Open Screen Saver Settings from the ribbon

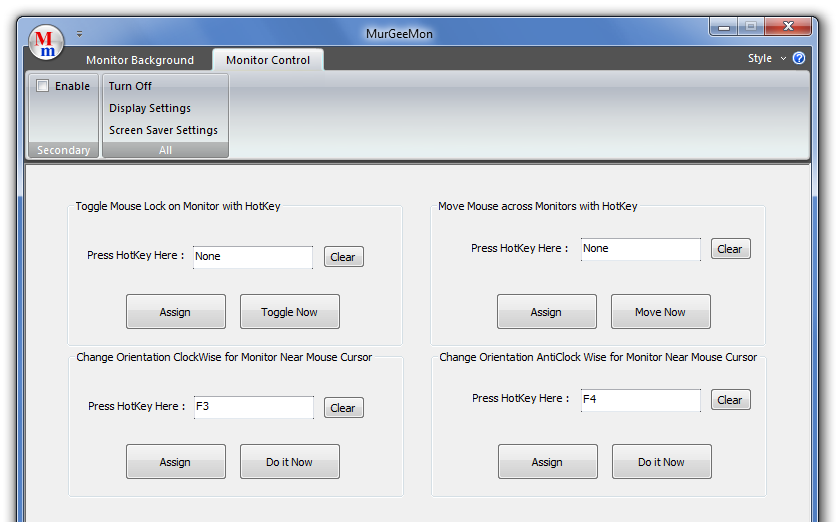163,130
